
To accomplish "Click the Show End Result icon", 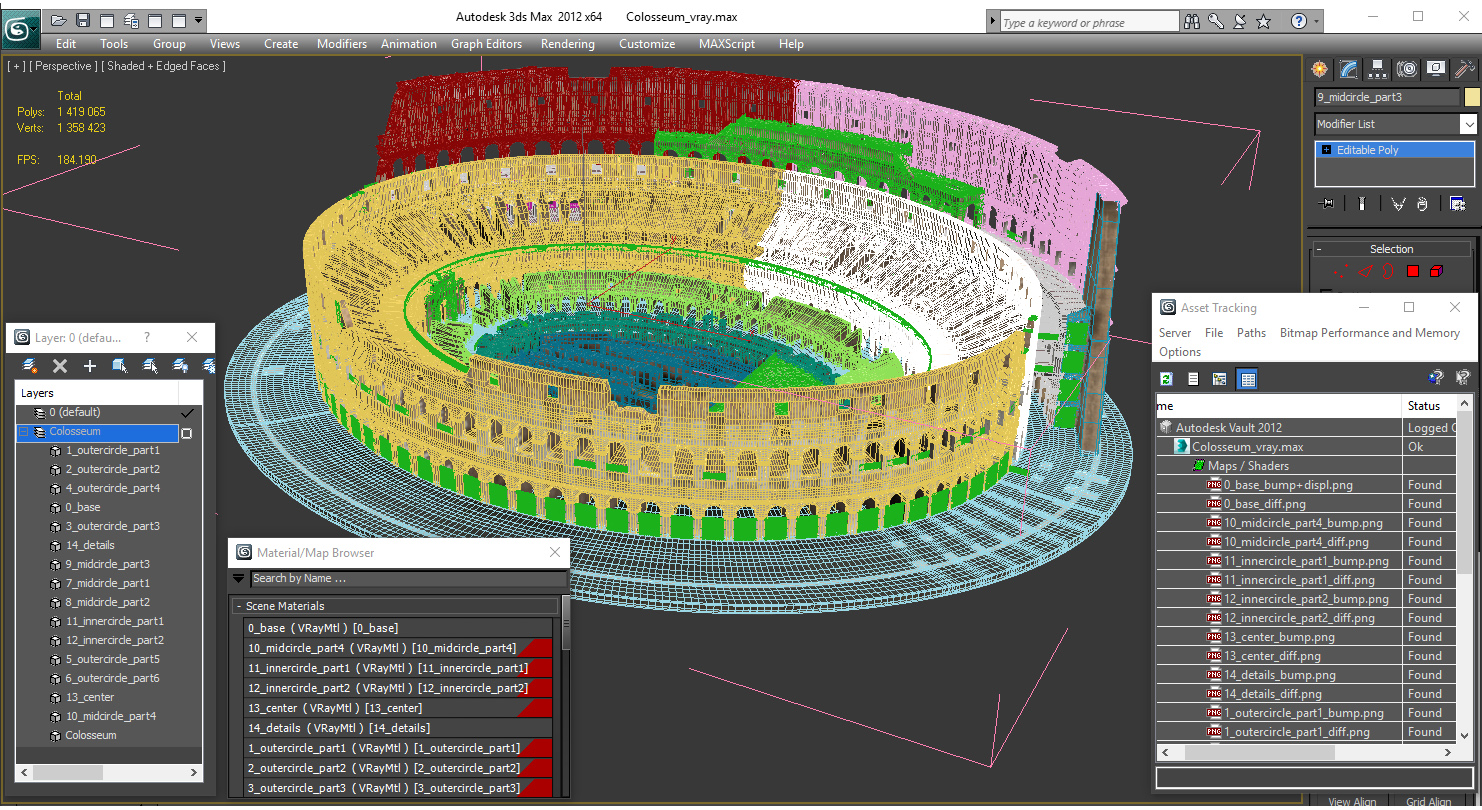I will pos(1361,203).
